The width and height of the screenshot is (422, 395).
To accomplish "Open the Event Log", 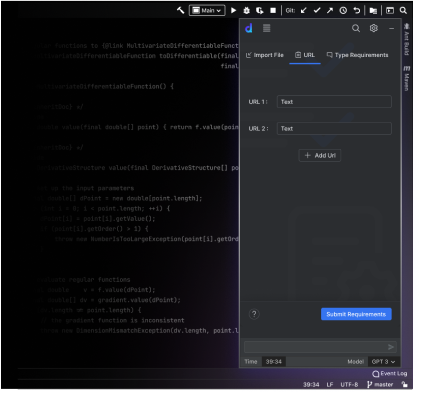I will (389, 374).
